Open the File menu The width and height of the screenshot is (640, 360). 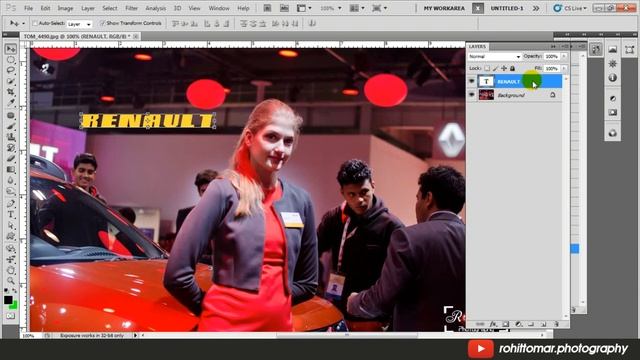28,8
